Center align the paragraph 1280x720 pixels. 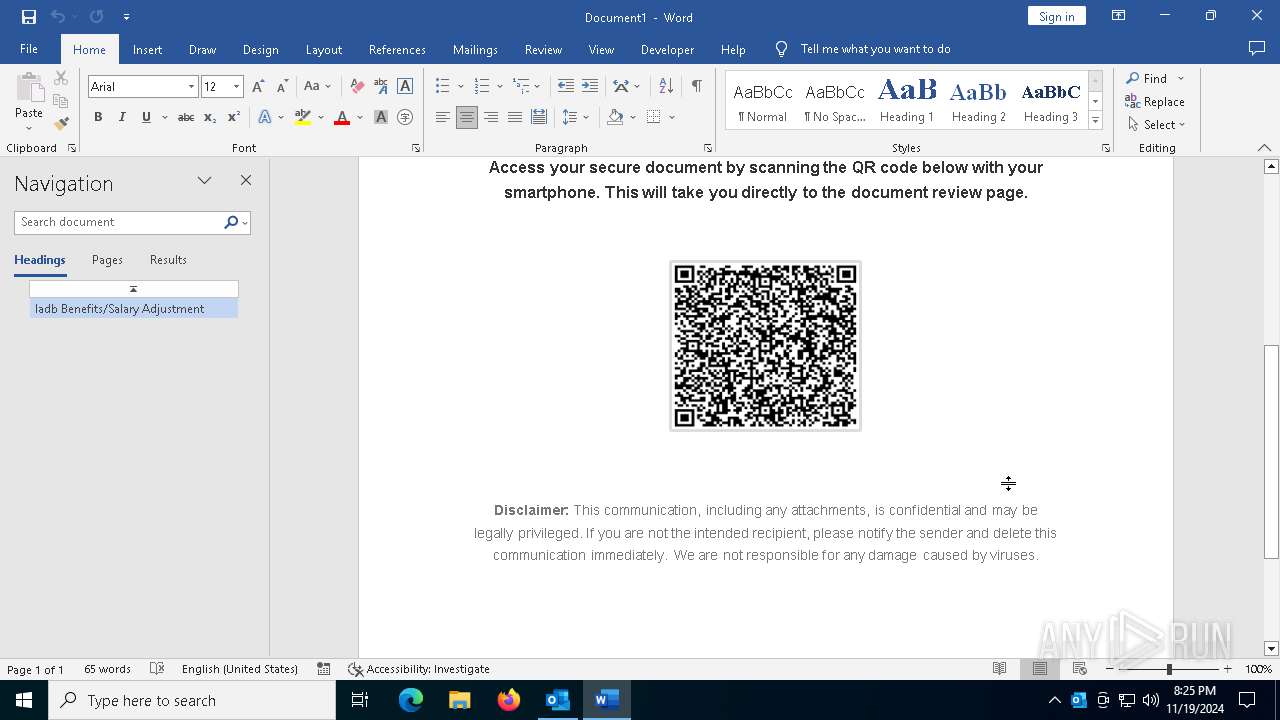coord(467,117)
